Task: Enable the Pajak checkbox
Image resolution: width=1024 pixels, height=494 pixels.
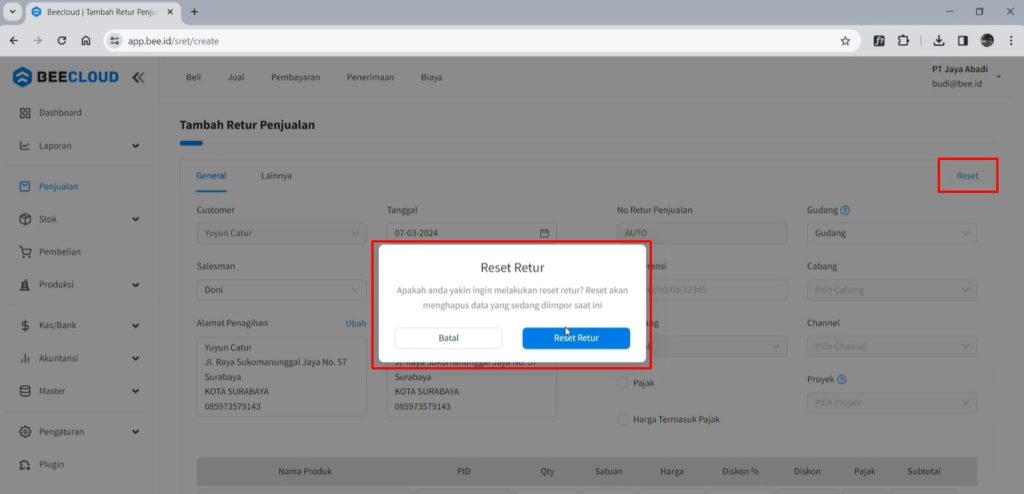Action: point(622,383)
